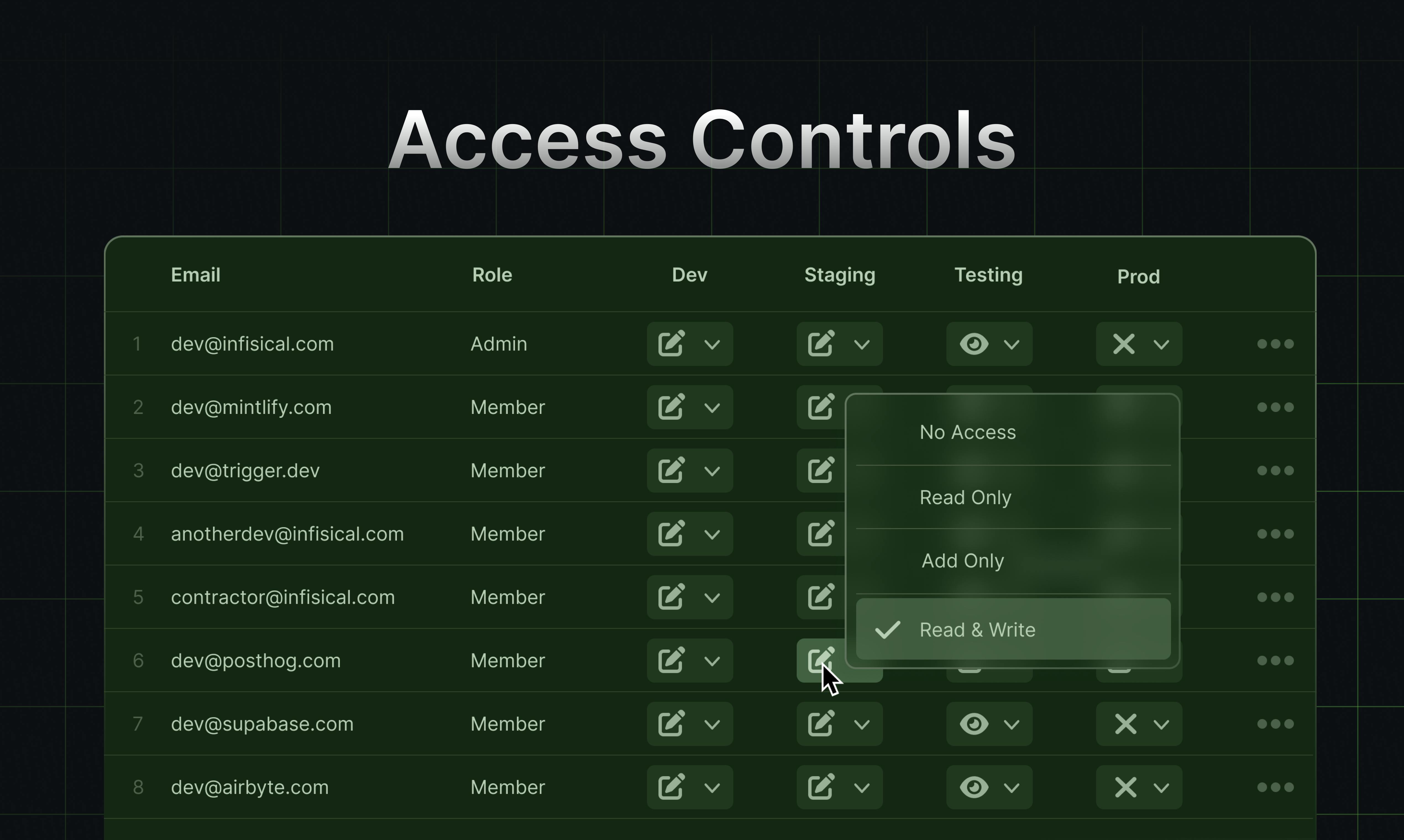1404x840 pixels.
Task: Expand the Staging chevron for dev@airbyte.com
Action: (862, 789)
